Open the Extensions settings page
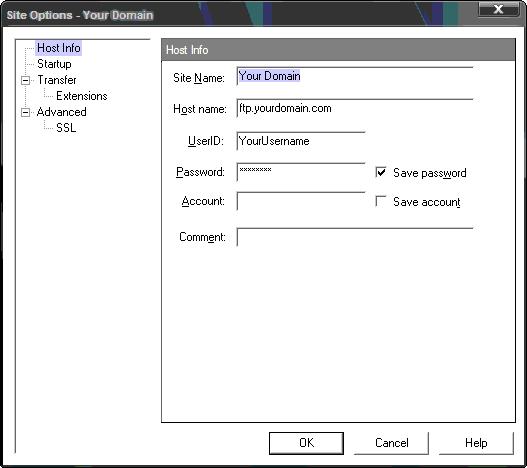The height and width of the screenshot is (468, 527). click(82, 96)
